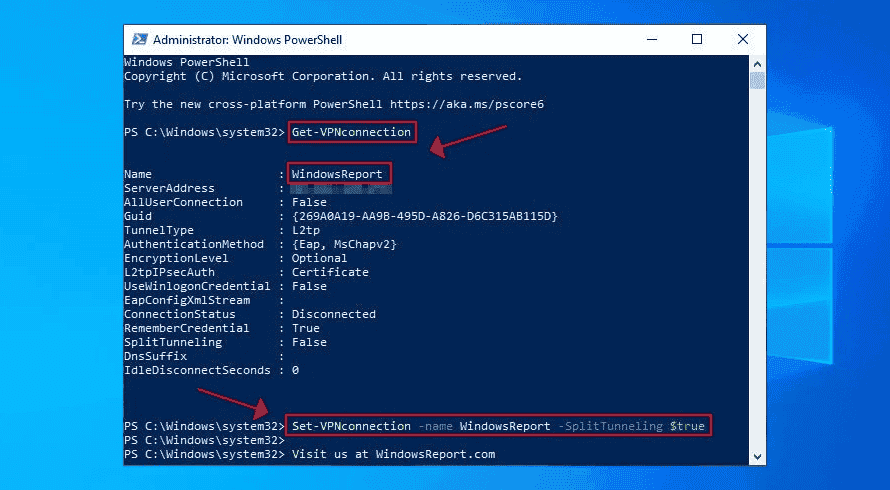Maximize the PowerShell window
Image resolution: width=890 pixels, height=490 pixels.
[697, 39]
